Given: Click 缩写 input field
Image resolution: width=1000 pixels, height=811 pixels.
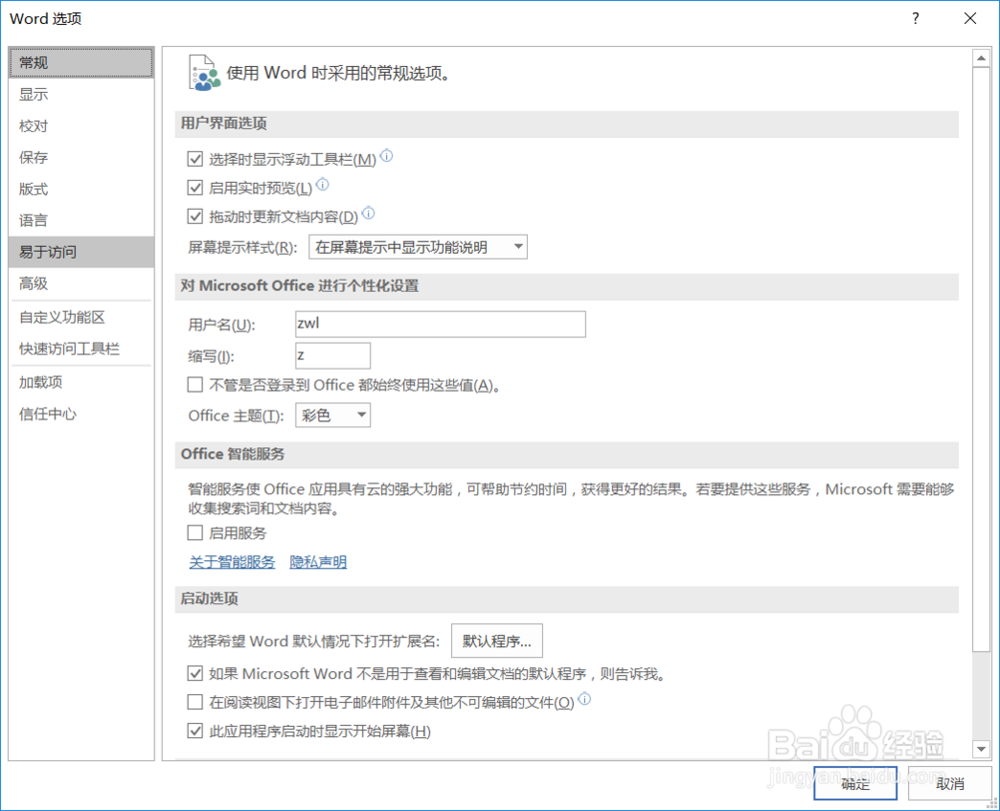Looking at the screenshot, I should (x=333, y=356).
